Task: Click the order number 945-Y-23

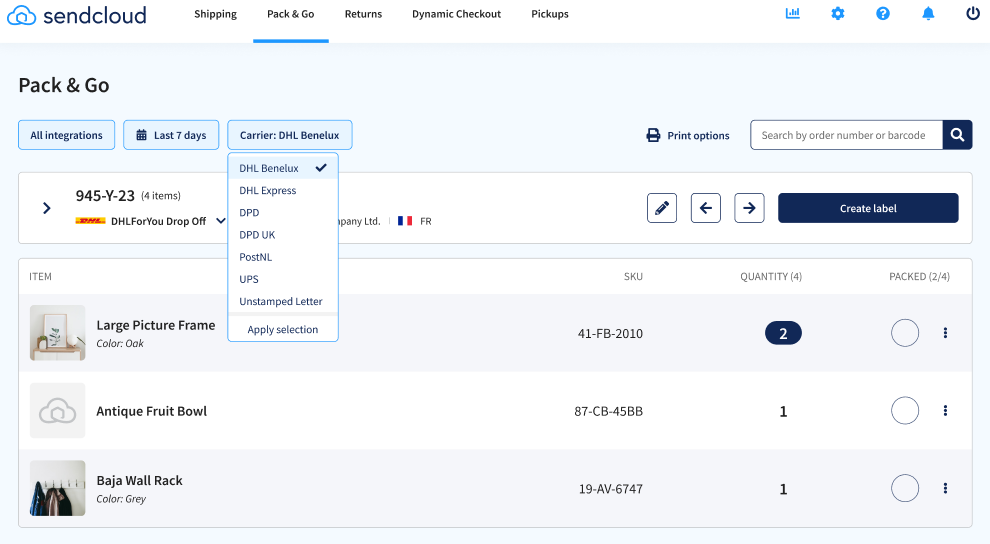Action: (105, 196)
